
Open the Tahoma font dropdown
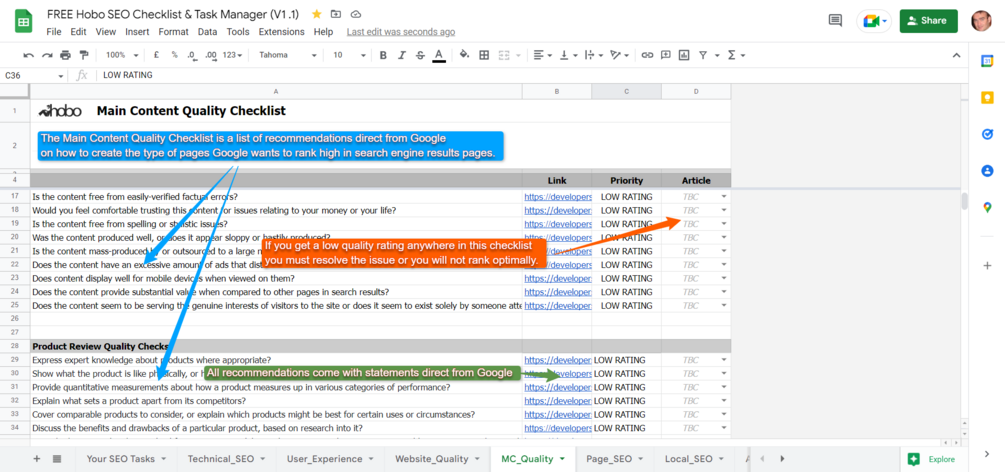coord(288,55)
